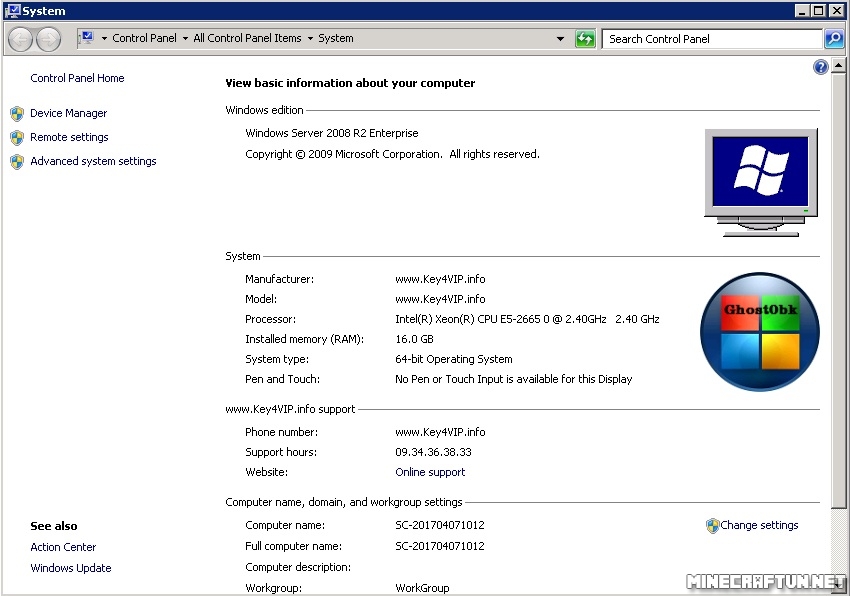Image resolution: width=850 pixels, height=596 pixels.
Task: Click the 64-bit Operating System value
Action: pyautogui.click(x=454, y=360)
